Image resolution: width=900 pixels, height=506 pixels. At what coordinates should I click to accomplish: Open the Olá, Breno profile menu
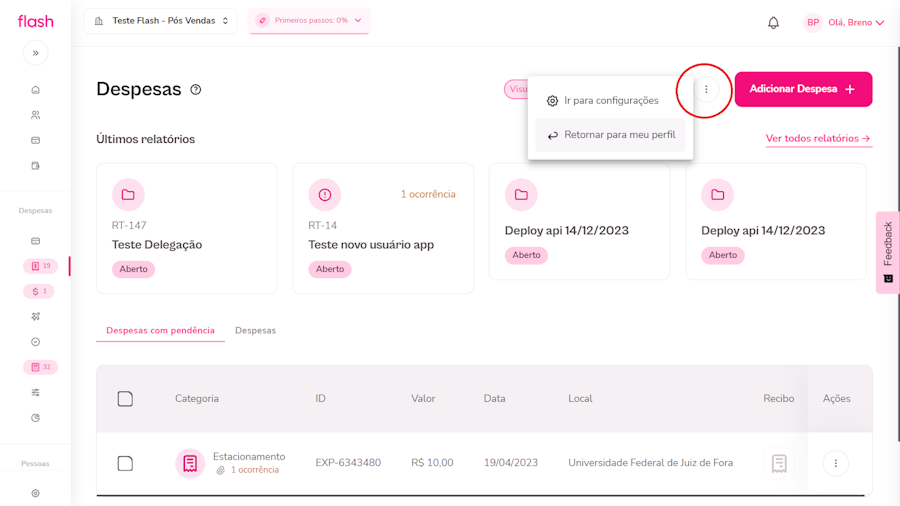coord(846,22)
